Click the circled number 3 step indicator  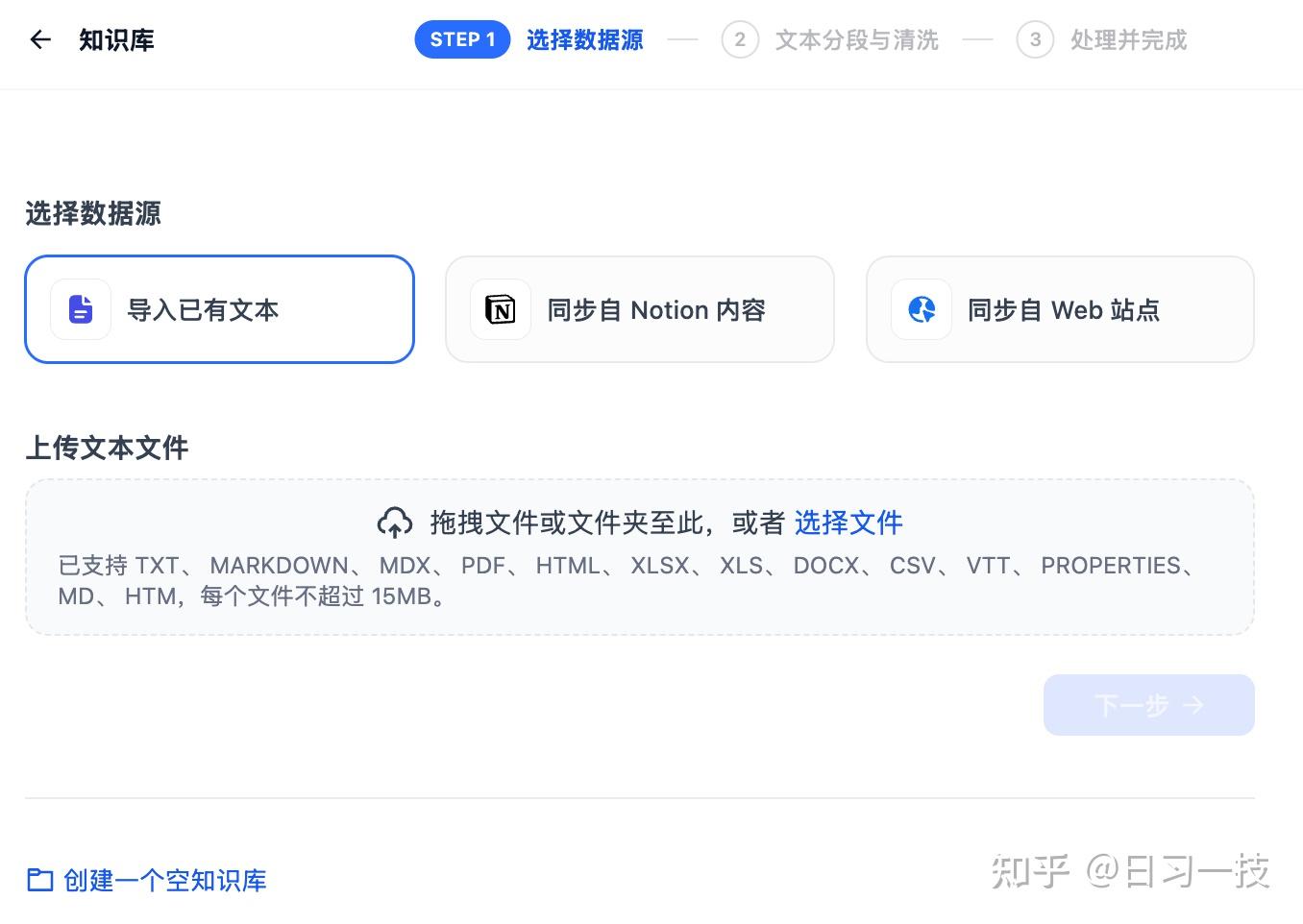[1035, 39]
